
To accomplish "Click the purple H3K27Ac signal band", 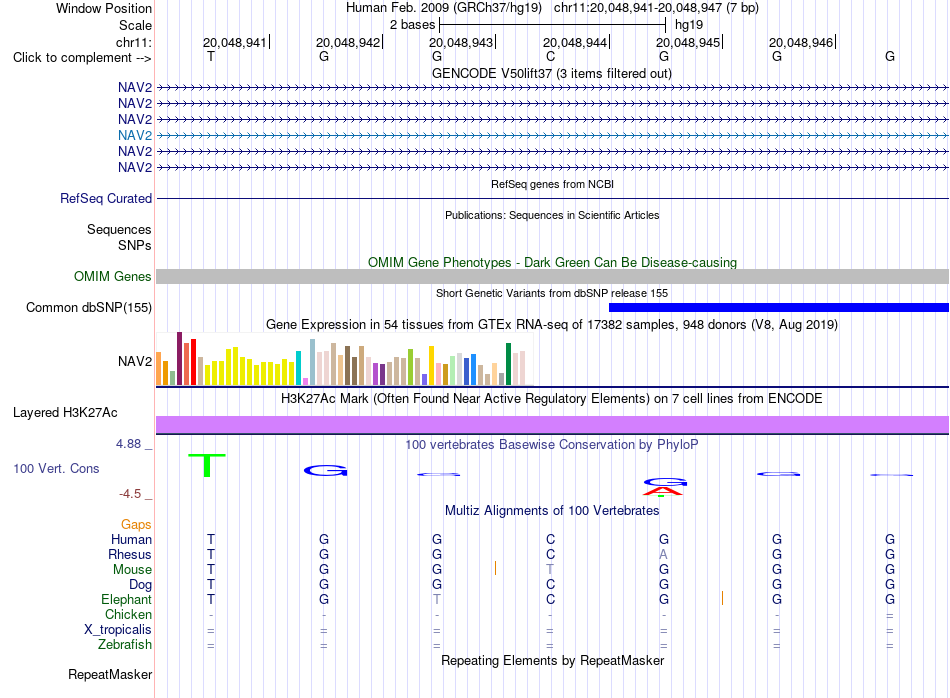I will [552, 424].
